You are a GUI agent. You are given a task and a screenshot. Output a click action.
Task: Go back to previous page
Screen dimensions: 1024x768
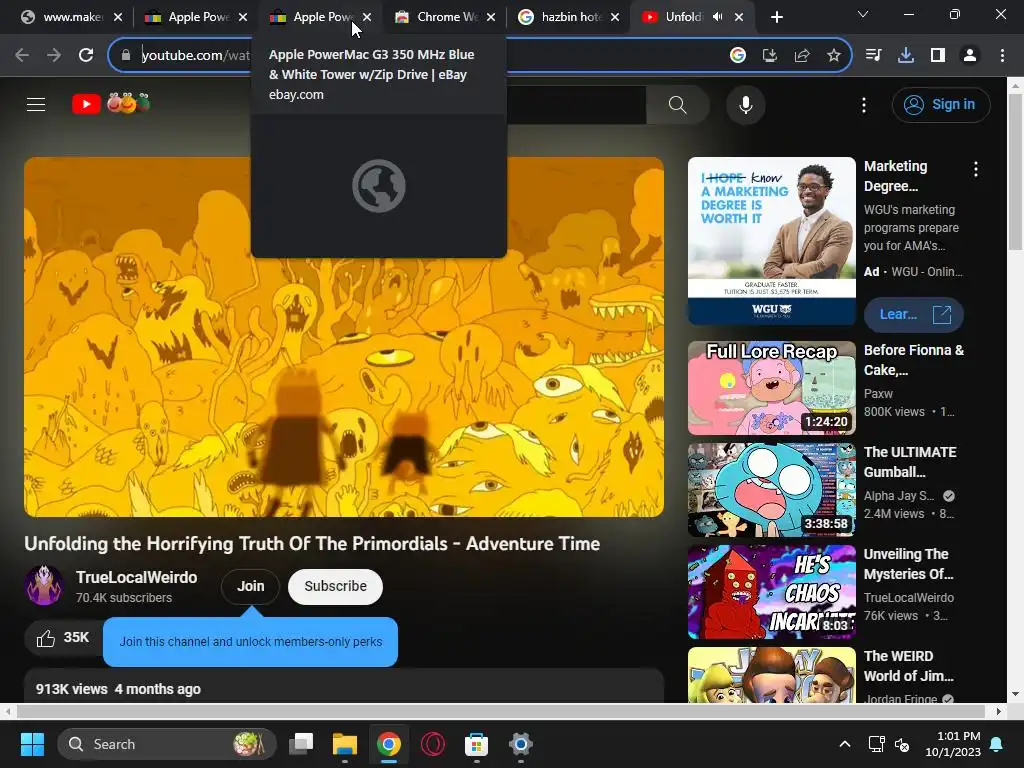click(22, 56)
